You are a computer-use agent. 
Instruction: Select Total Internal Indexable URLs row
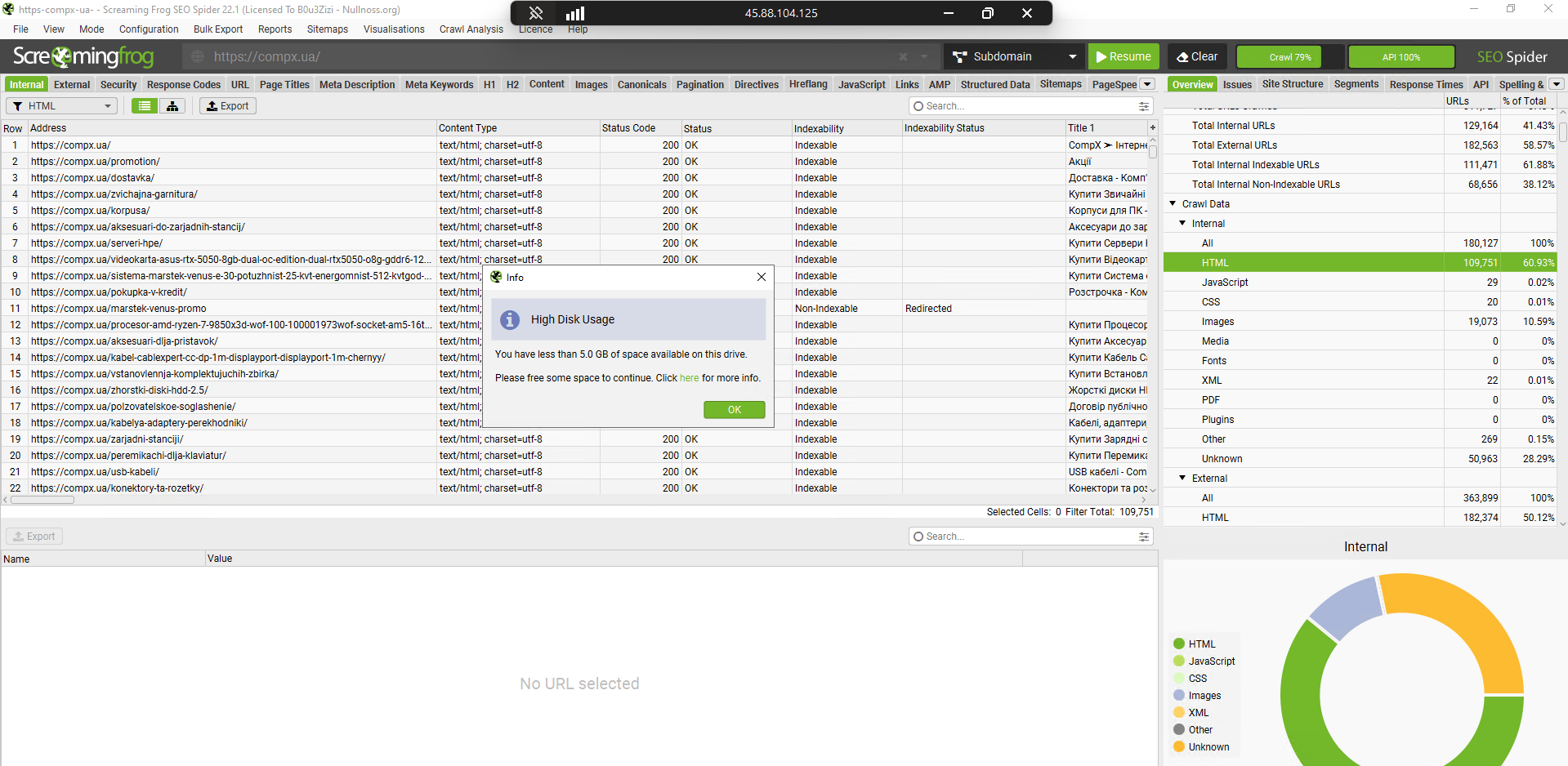[1360, 165]
